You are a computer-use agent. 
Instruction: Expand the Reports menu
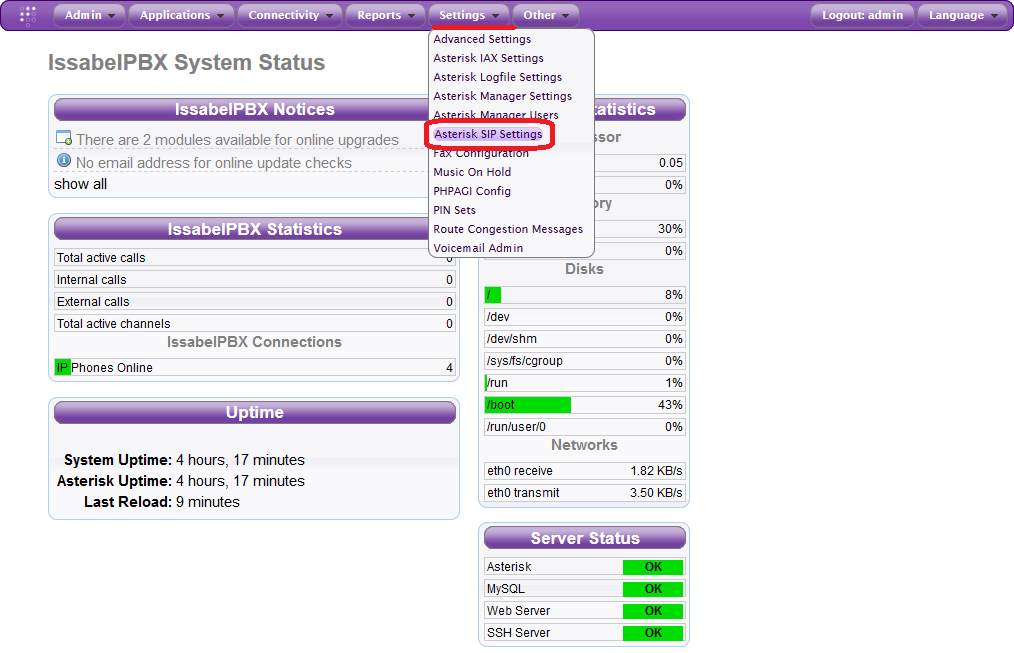(385, 15)
